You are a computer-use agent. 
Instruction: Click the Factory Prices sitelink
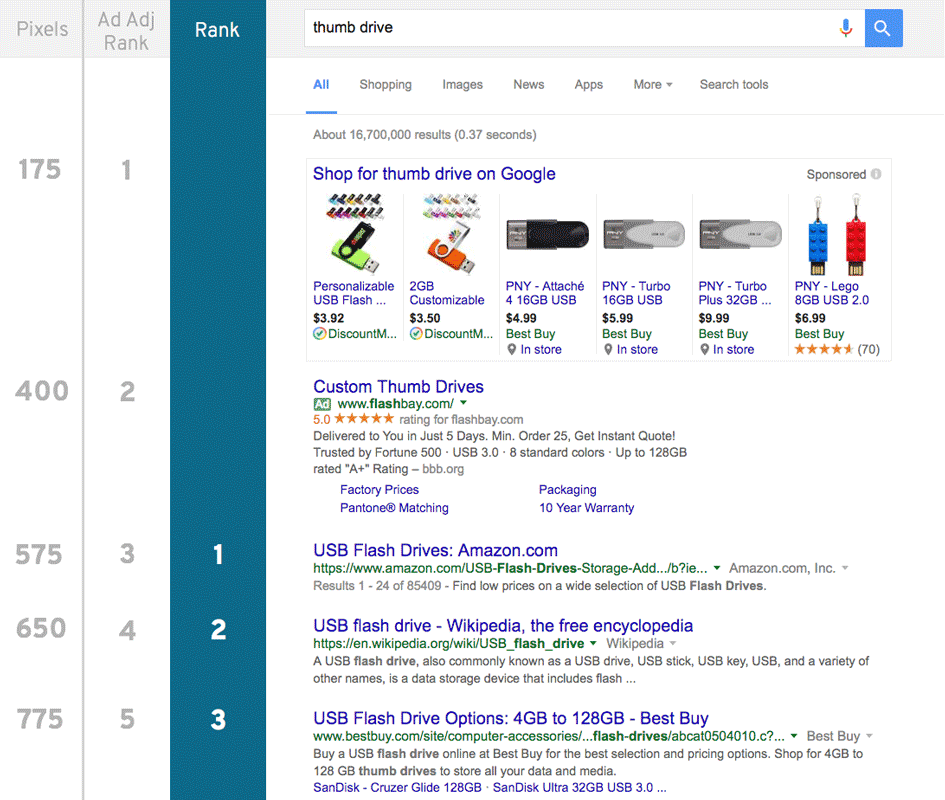379,490
